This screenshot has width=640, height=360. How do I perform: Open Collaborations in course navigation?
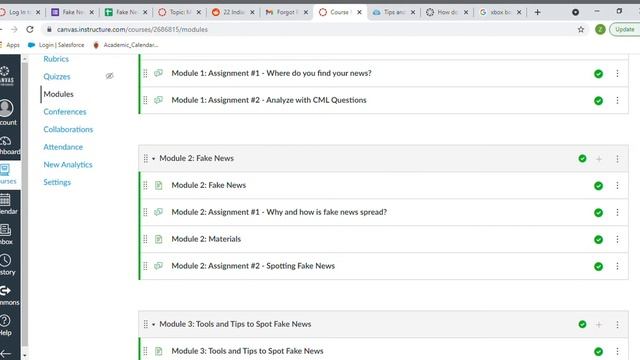68,129
